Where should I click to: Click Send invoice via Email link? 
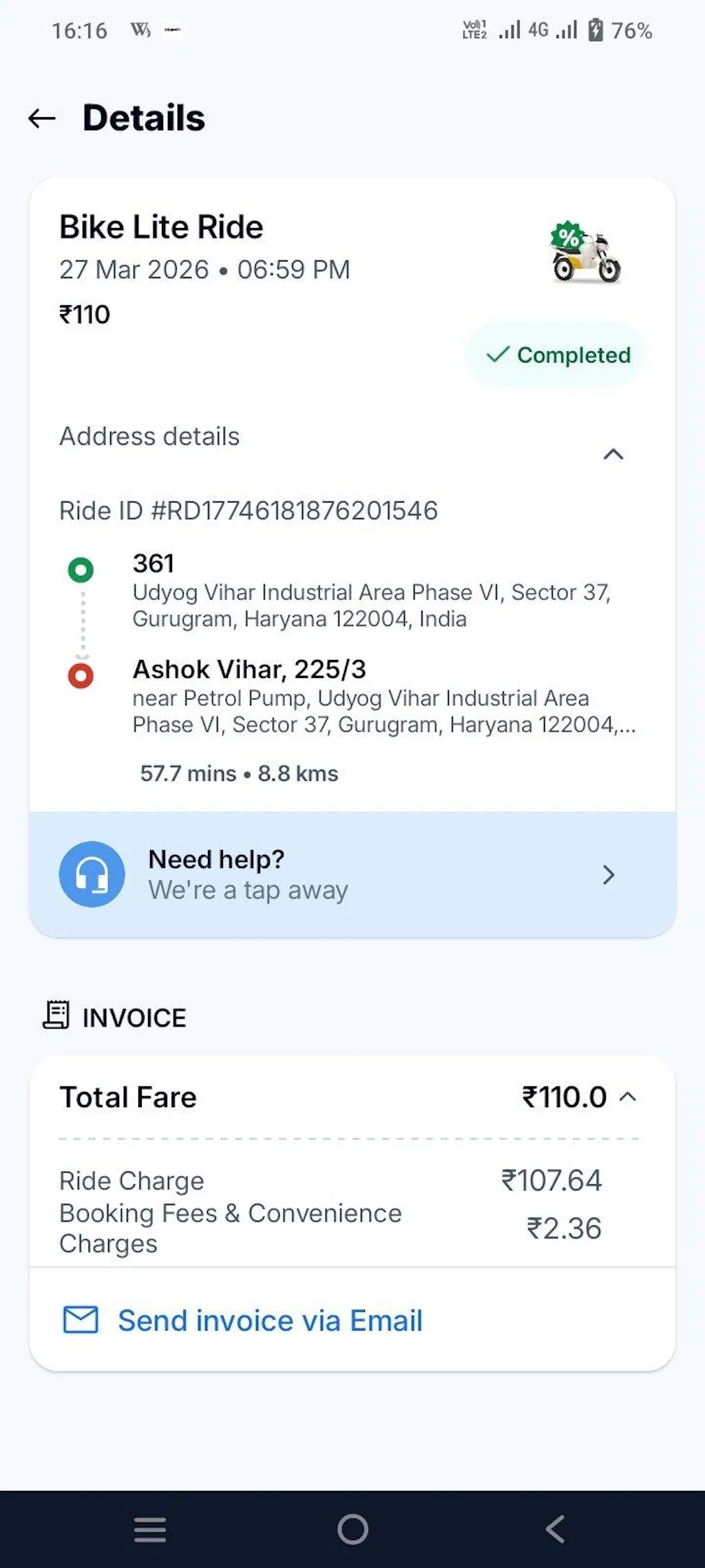click(270, 1320)
